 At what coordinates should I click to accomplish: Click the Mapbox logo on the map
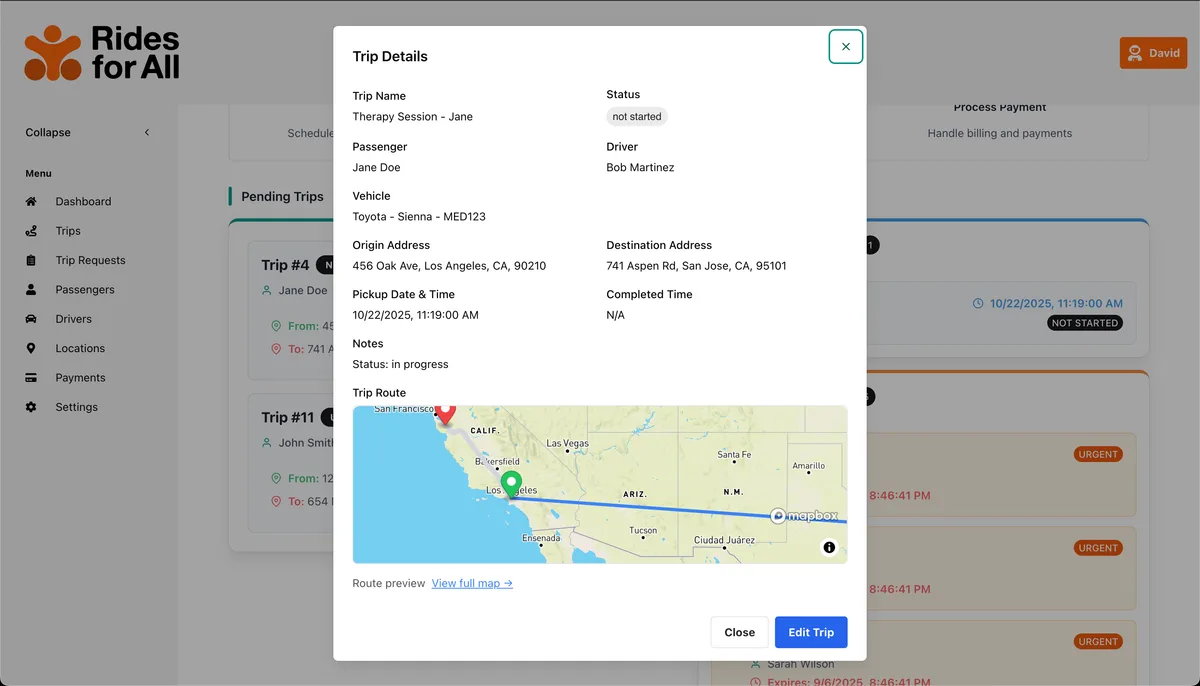click(803, 516)
